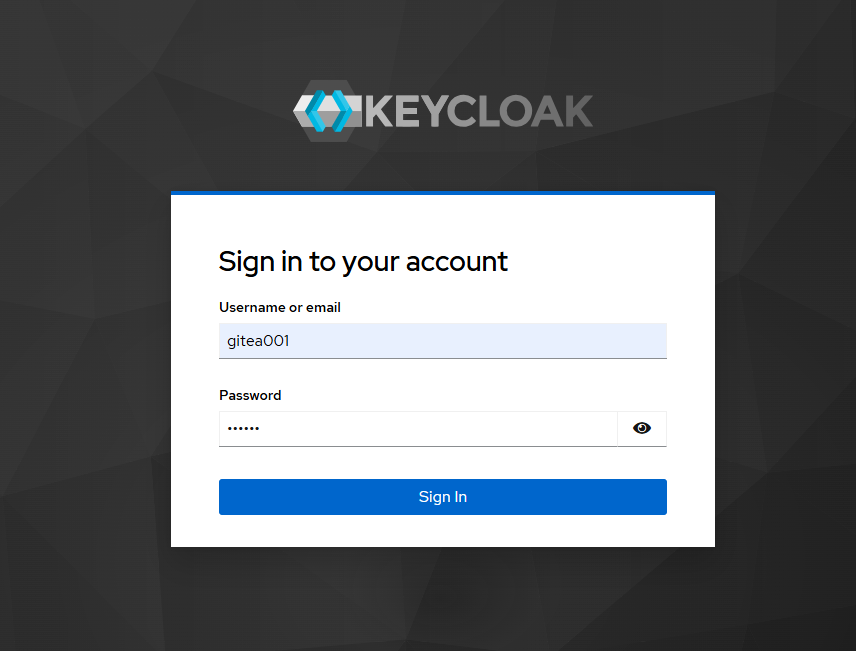Click the empty right end of username field
The width and height of the screenshot is (856, 651).
[600, 341]
